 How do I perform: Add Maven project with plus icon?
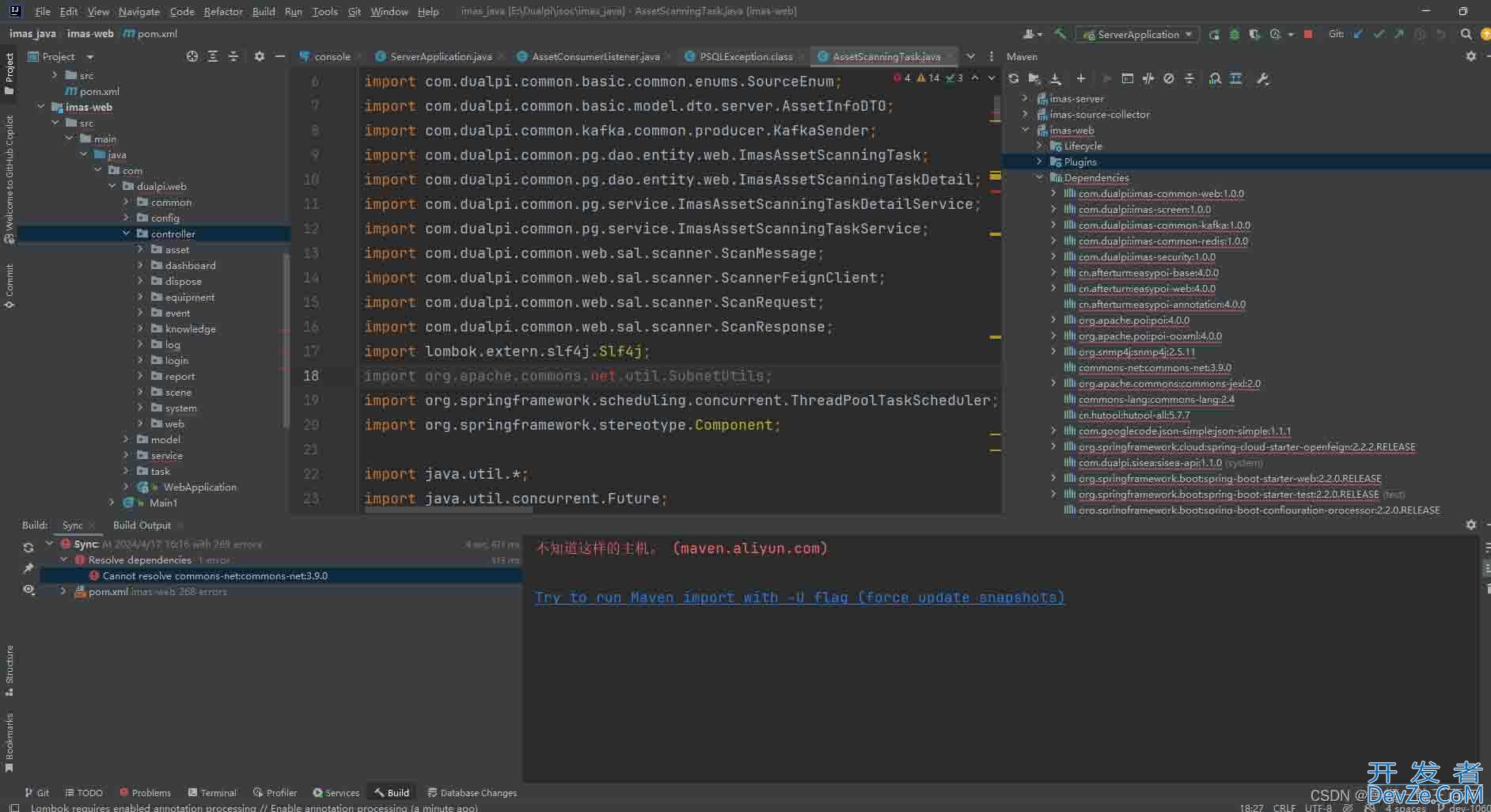point(1080,78)
